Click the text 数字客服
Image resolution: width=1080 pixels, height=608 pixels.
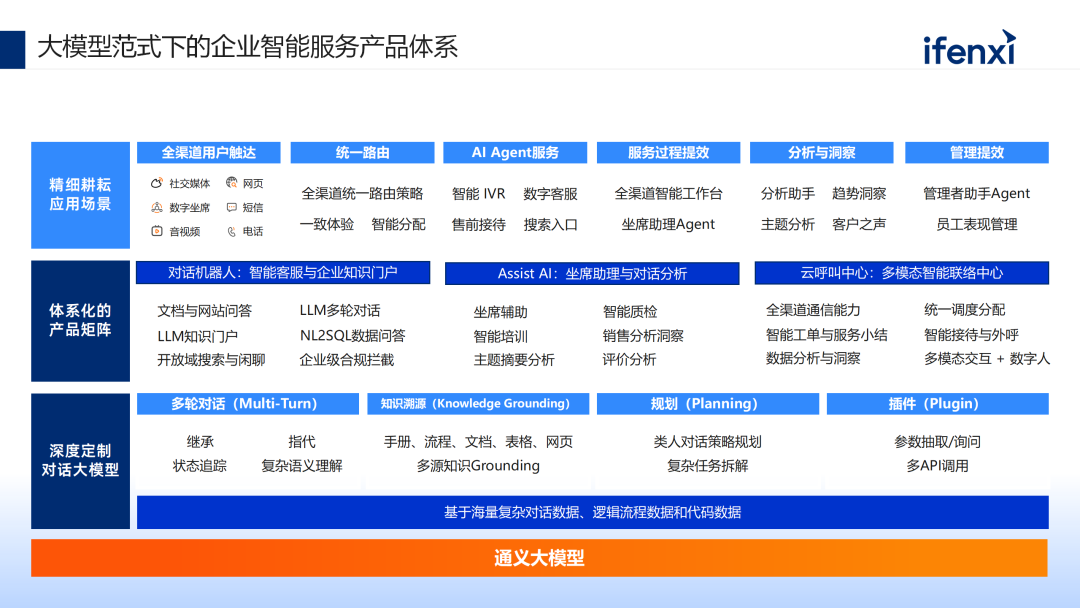point(550,194)
